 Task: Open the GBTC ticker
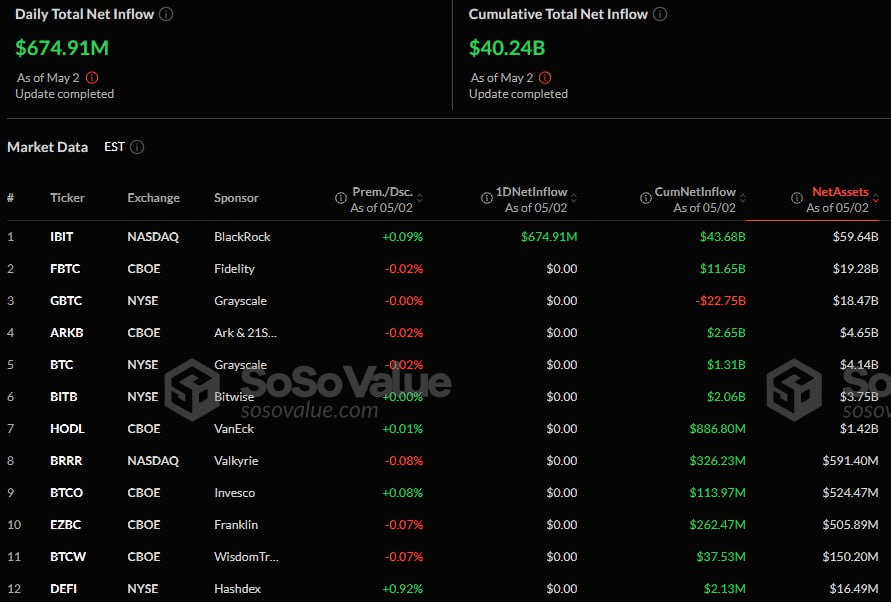coord(66,301)
